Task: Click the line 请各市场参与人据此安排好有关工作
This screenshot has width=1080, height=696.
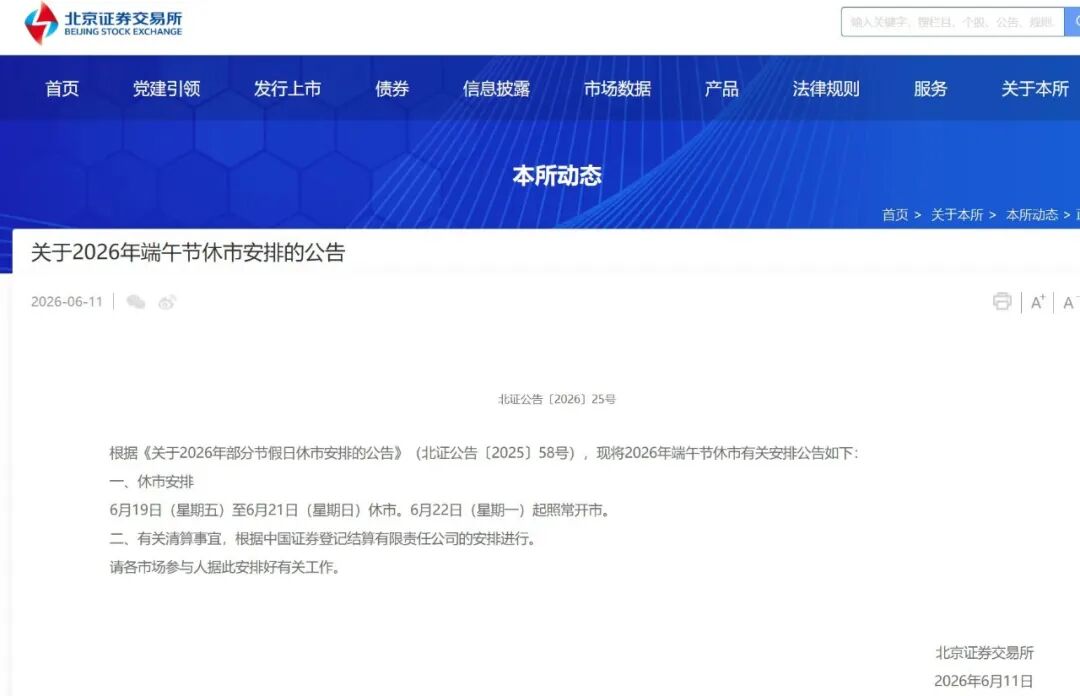Action: pyautogui.click(x=225, y=567)
